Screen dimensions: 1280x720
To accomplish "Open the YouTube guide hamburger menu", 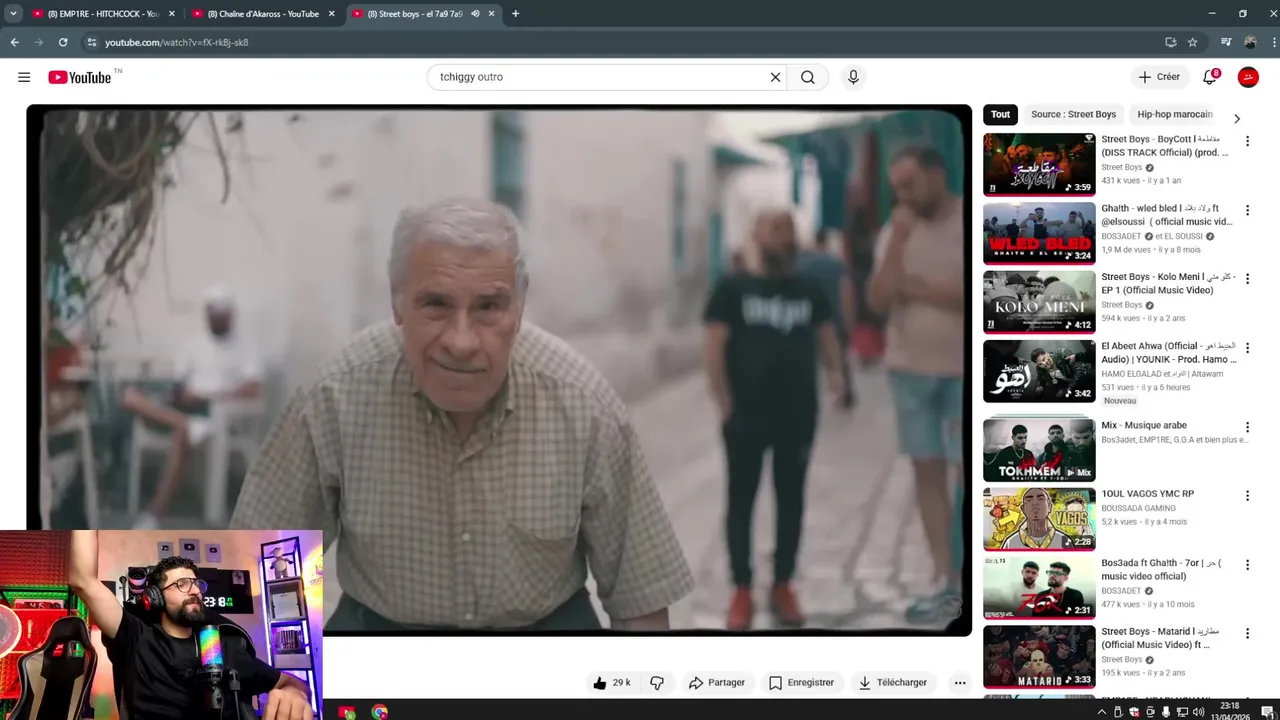I will click(x=24, y=77).
